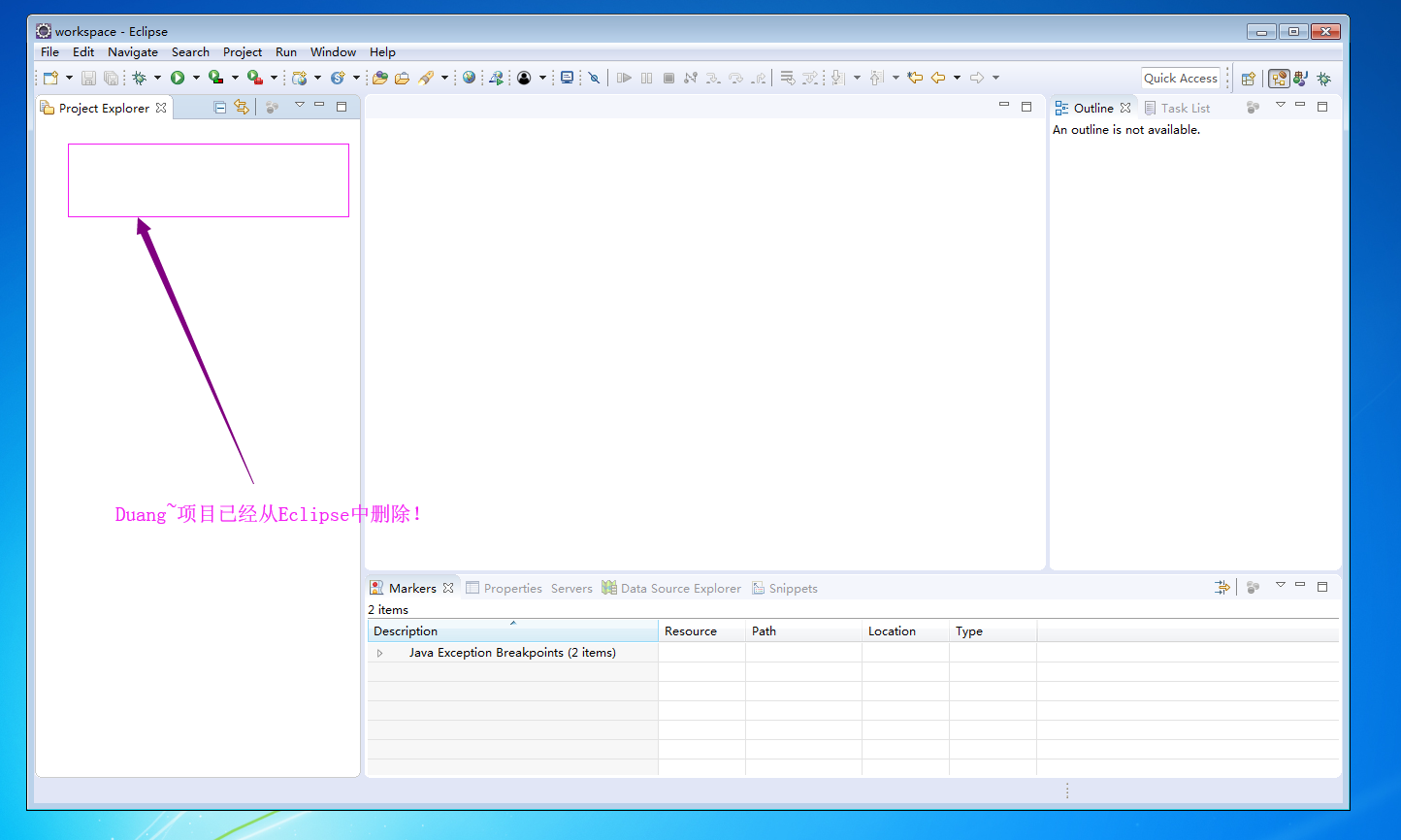Click the Forward navigation arrow
Screen dimensions: 1401x840
977,78
